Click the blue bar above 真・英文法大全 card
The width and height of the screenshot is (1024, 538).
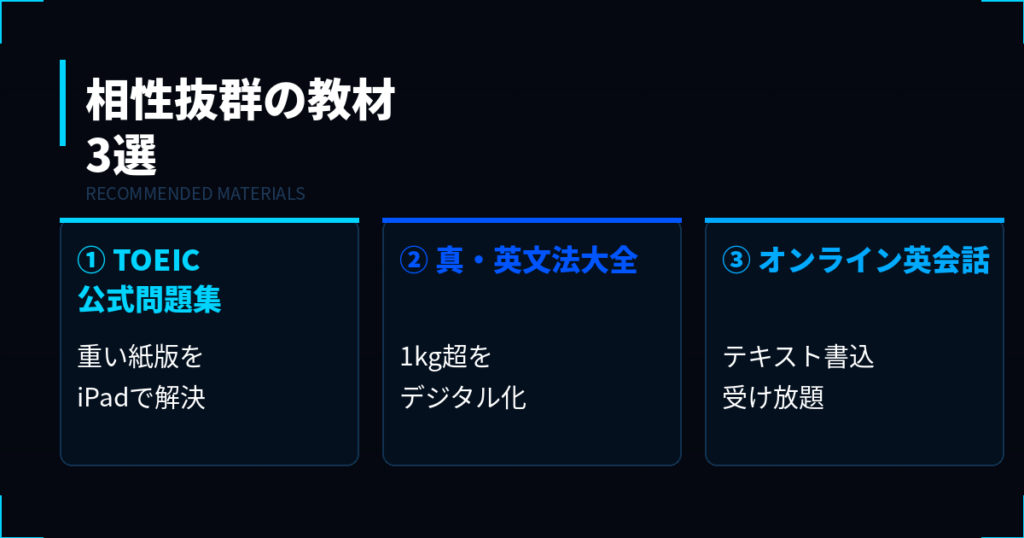click(x=531, y=220)
